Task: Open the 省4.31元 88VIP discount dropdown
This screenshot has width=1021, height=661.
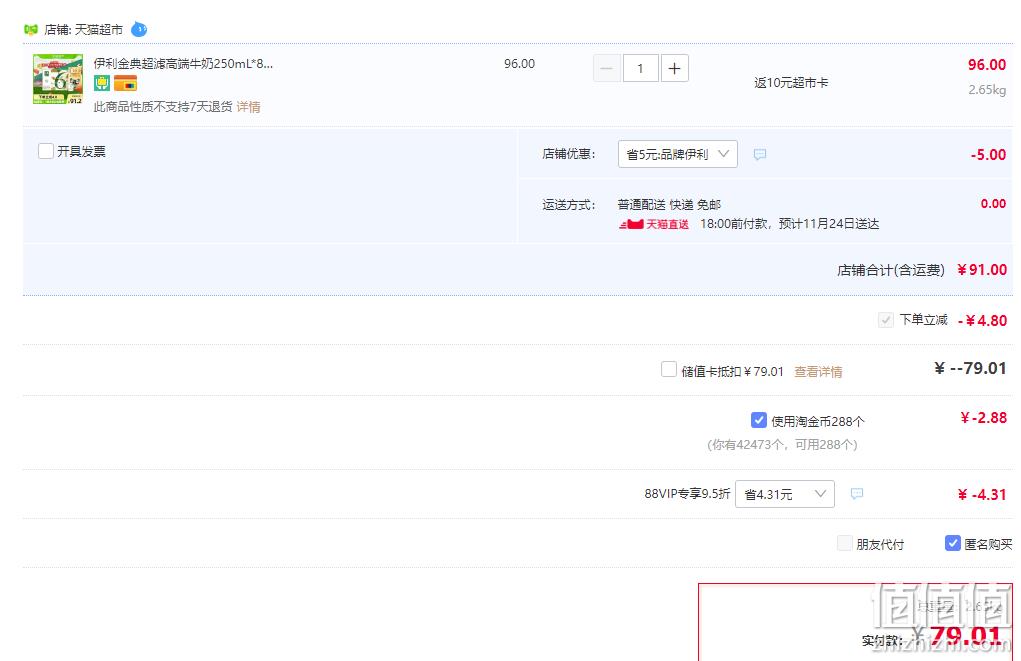Action: click(x=785, y=494)
